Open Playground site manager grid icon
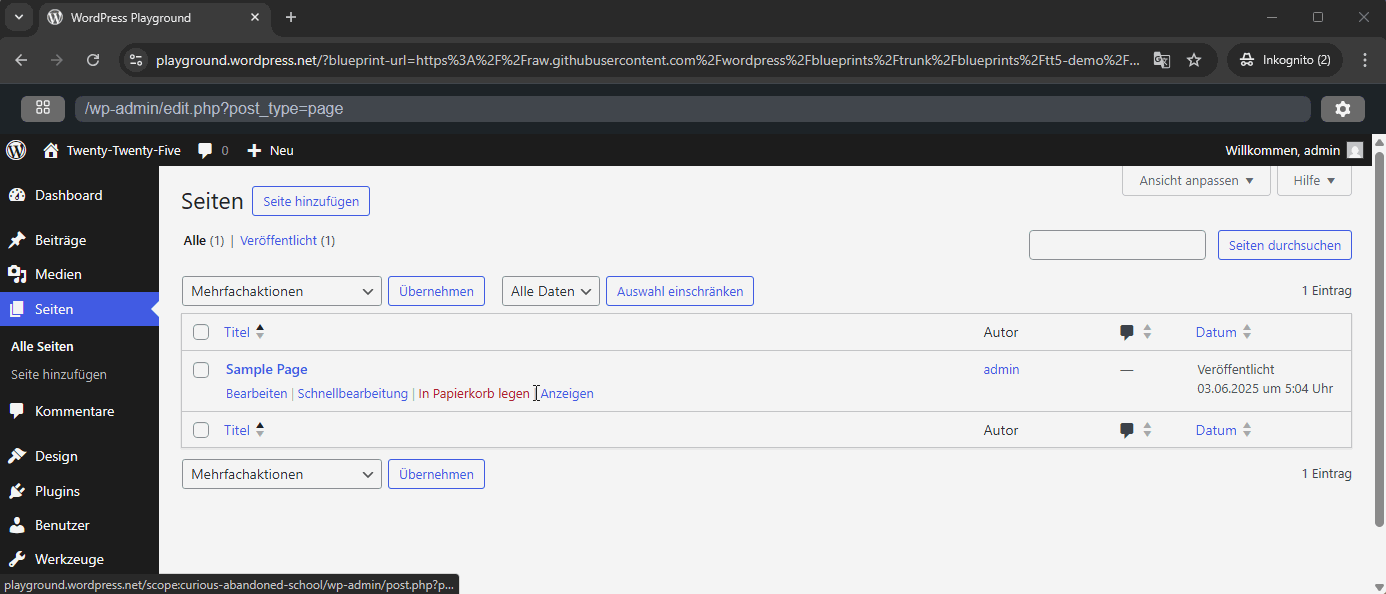 [x=43, y=108]
